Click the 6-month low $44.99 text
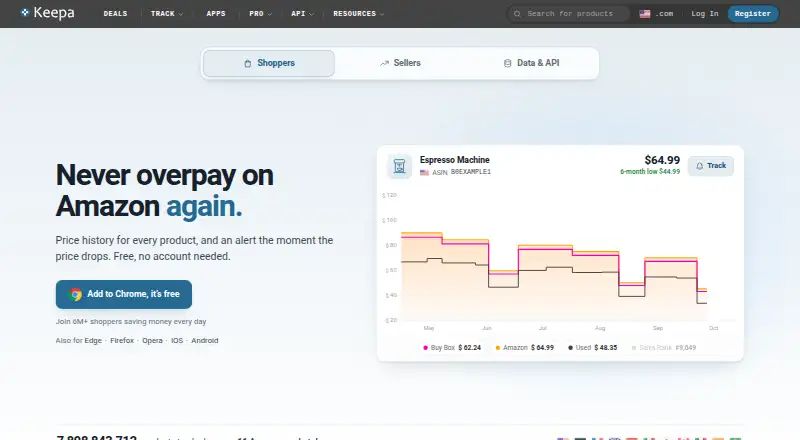800x440 pixels. coord(650,172)
